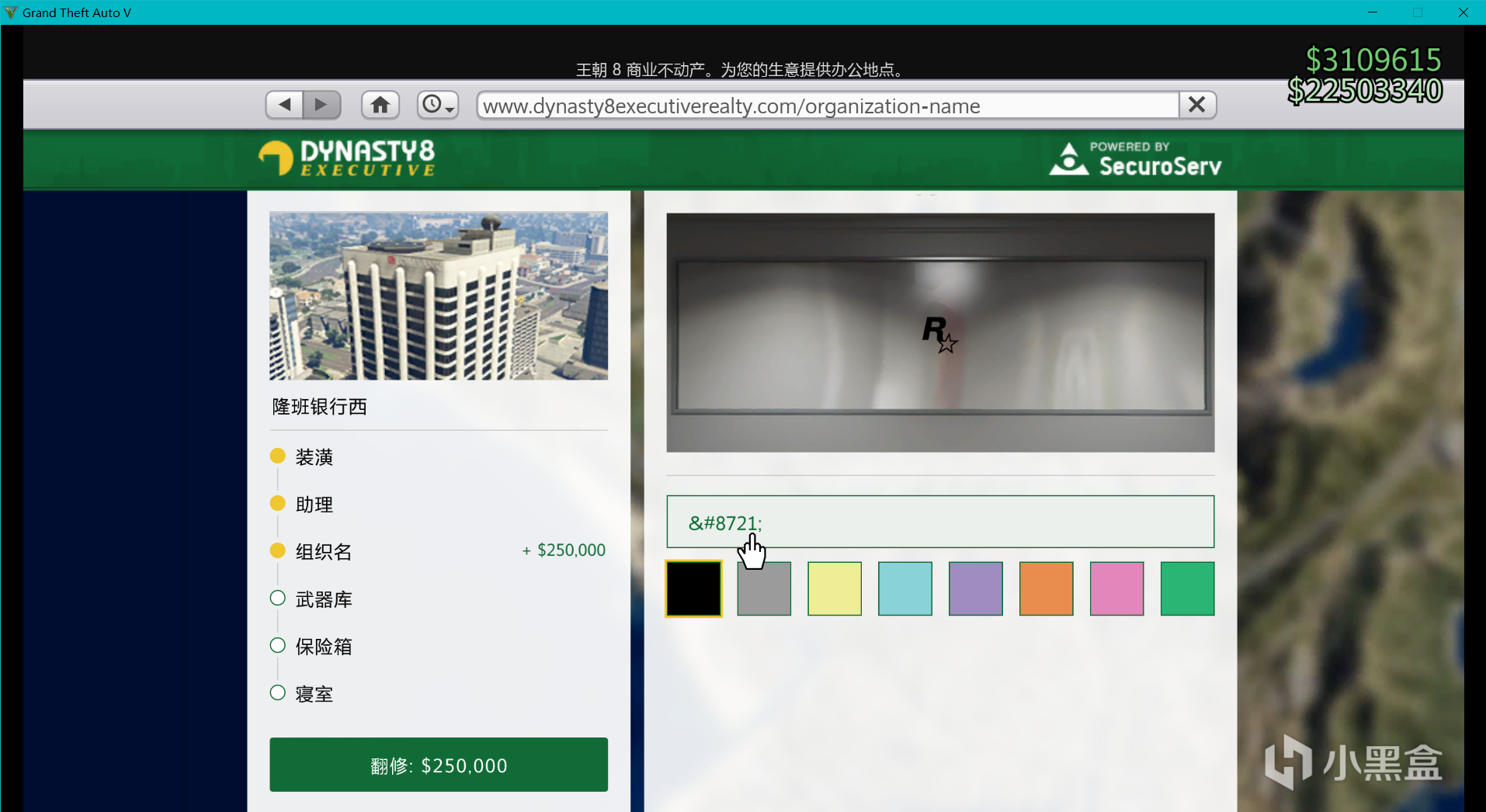Image resolution: width=1486 pixels, height=812 pixels.
Task: Click the GTA V title bar icon
Action: click(x=11, y=12)
